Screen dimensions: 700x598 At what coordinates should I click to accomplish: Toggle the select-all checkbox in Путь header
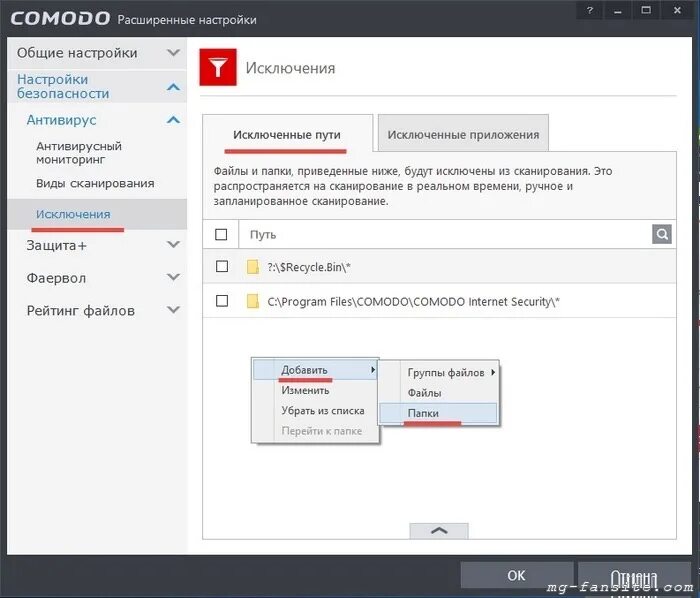pos(221,234)
